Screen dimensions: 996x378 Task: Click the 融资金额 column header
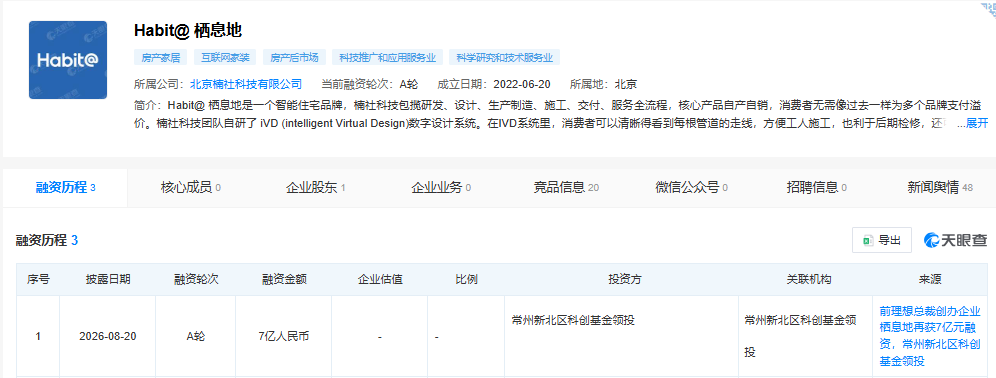click(x=284, y=280)
